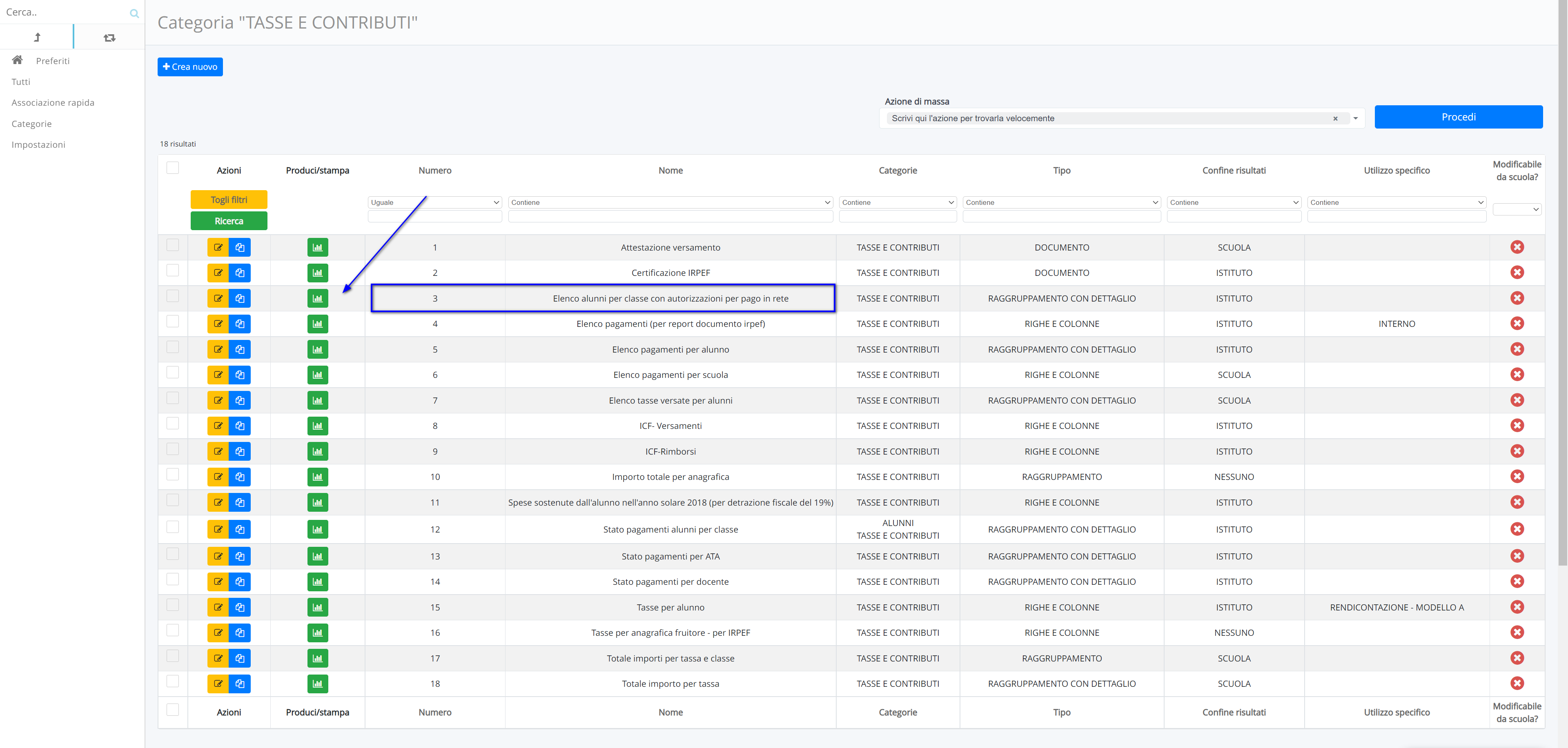1568x748 pixels.
Task: Click the green Ricerca button
Action: [229, 221]
